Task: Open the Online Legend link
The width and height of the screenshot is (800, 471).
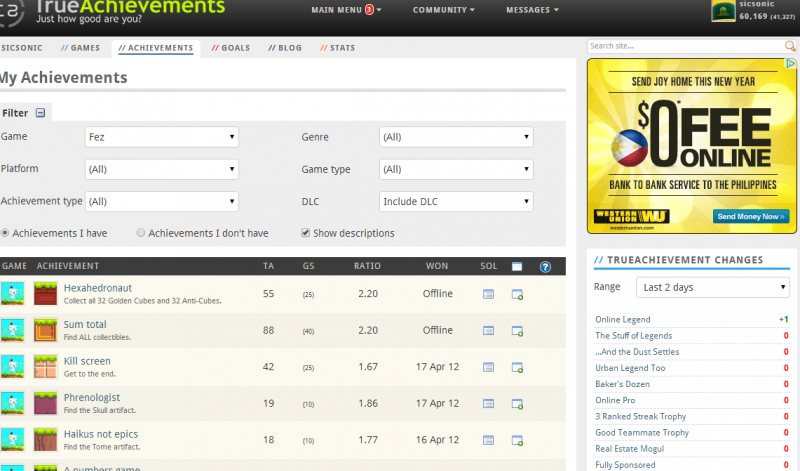Action: 622,319
